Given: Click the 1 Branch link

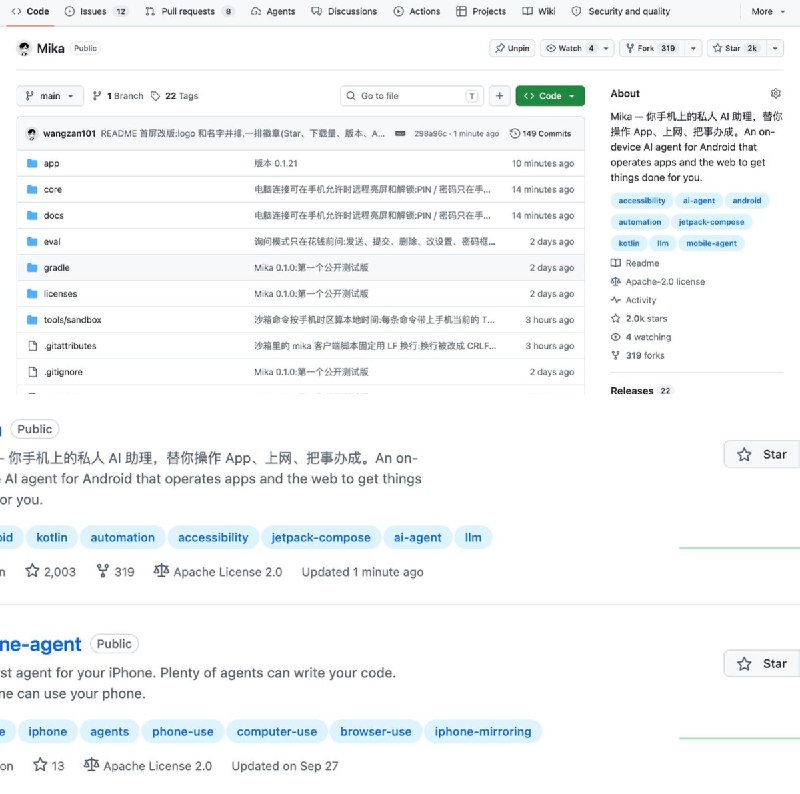Looking at the screenshot, I should click(x=118, y=96).
